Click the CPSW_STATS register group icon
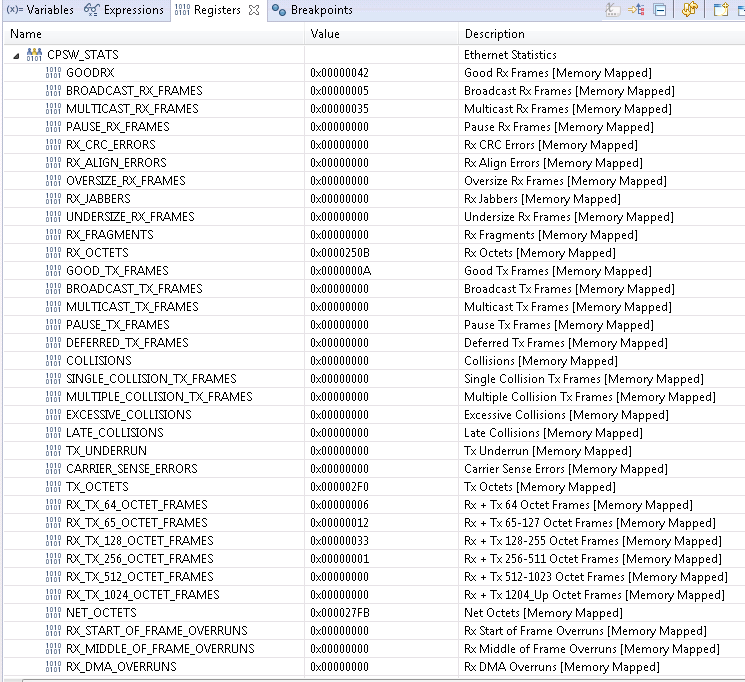745x682 pixels. [x=34, y=55]
